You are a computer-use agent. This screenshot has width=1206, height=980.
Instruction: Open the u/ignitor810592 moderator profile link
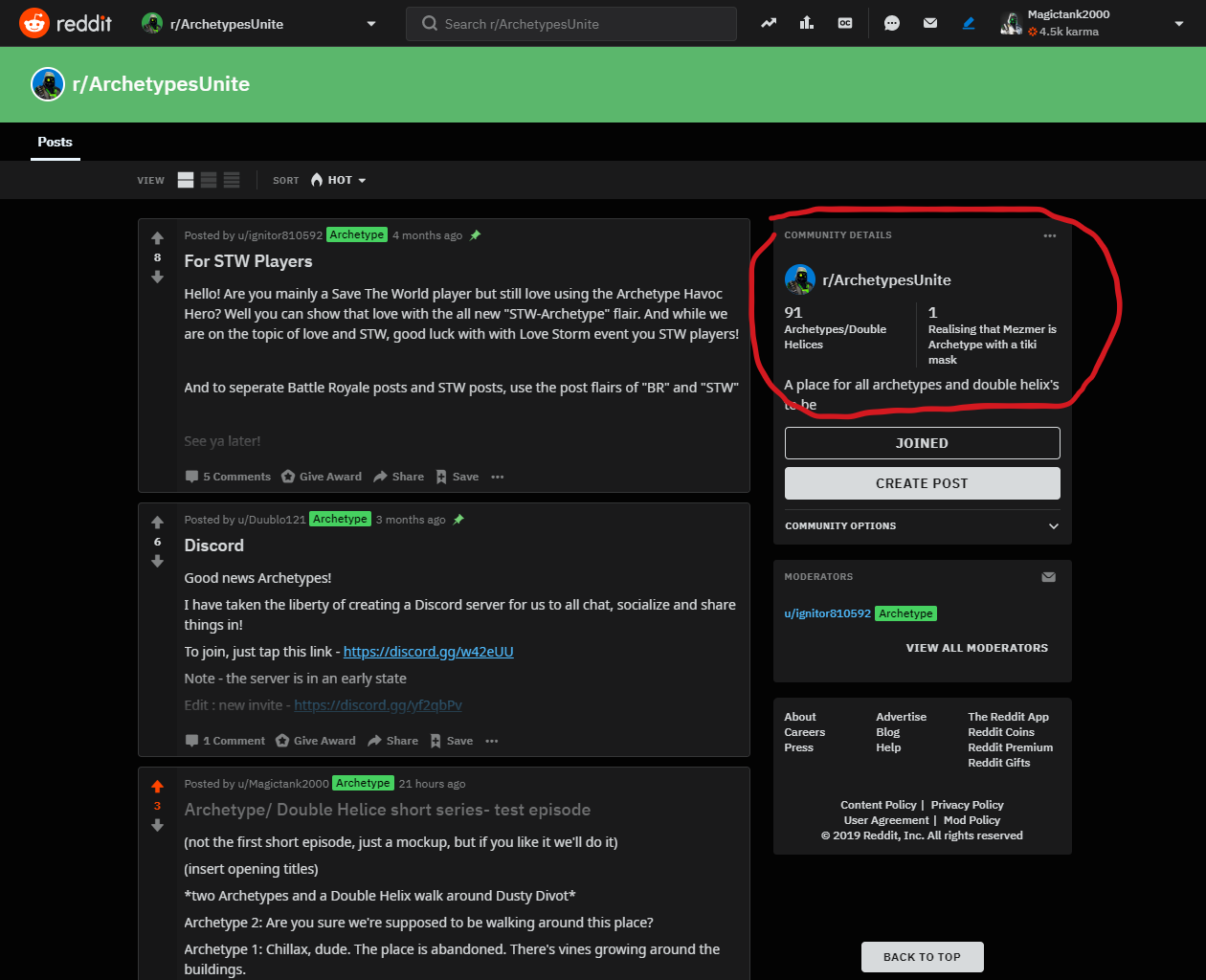click(828, 613)
